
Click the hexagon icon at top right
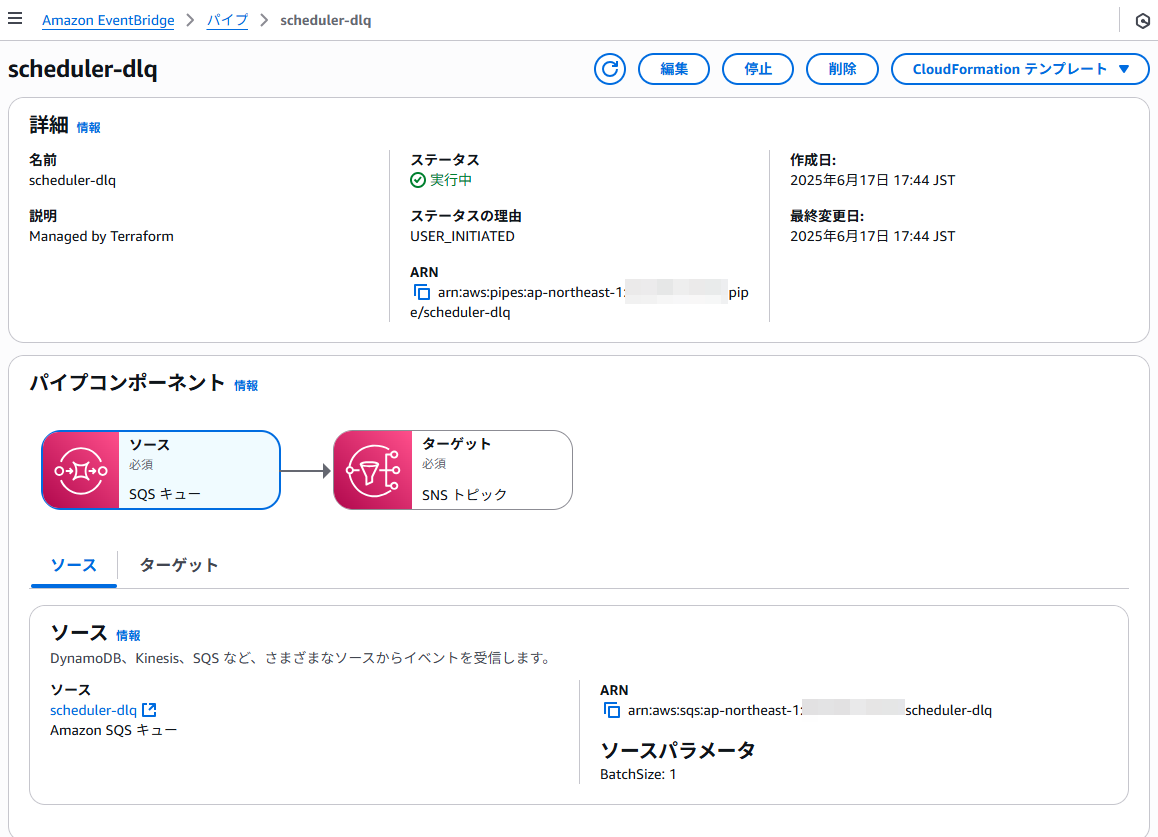click(1142, 21)
